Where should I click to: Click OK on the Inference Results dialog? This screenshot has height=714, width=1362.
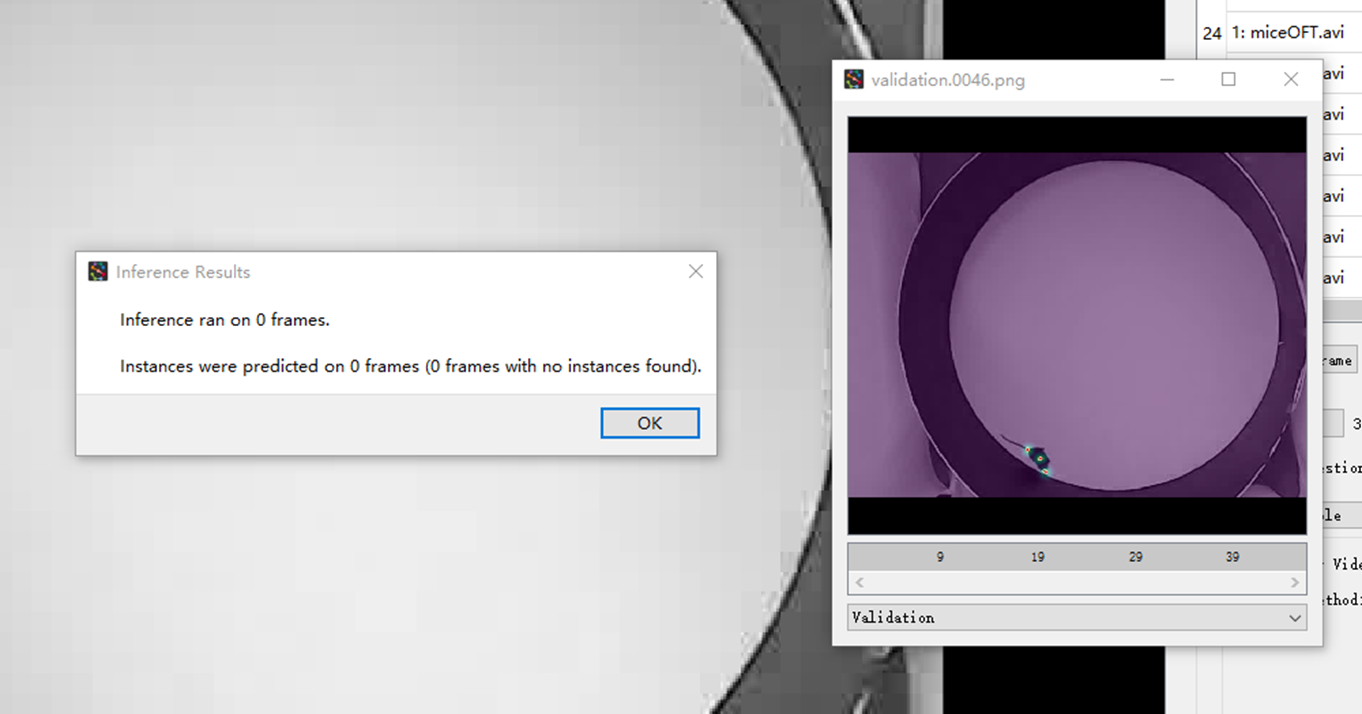649,422
